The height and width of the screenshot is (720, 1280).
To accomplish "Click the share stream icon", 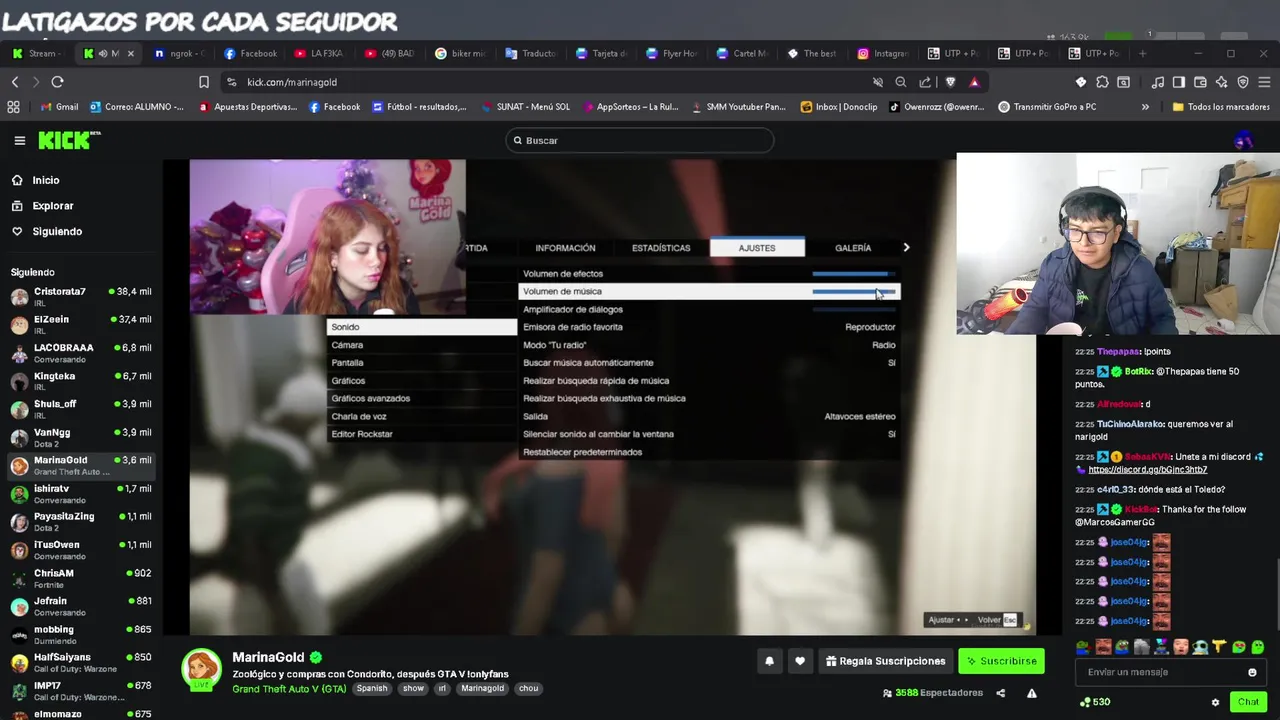I will point(1000,693).
